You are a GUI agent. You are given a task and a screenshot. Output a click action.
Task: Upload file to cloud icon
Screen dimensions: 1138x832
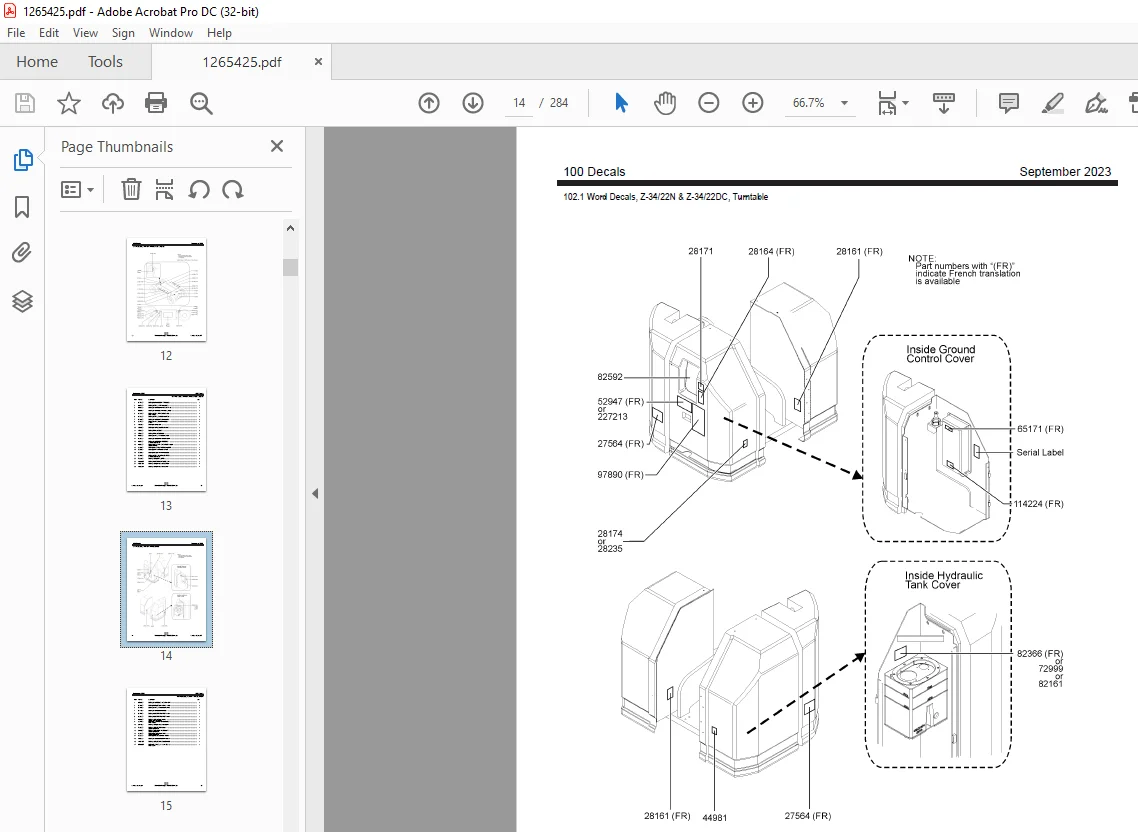click(112, 103)
